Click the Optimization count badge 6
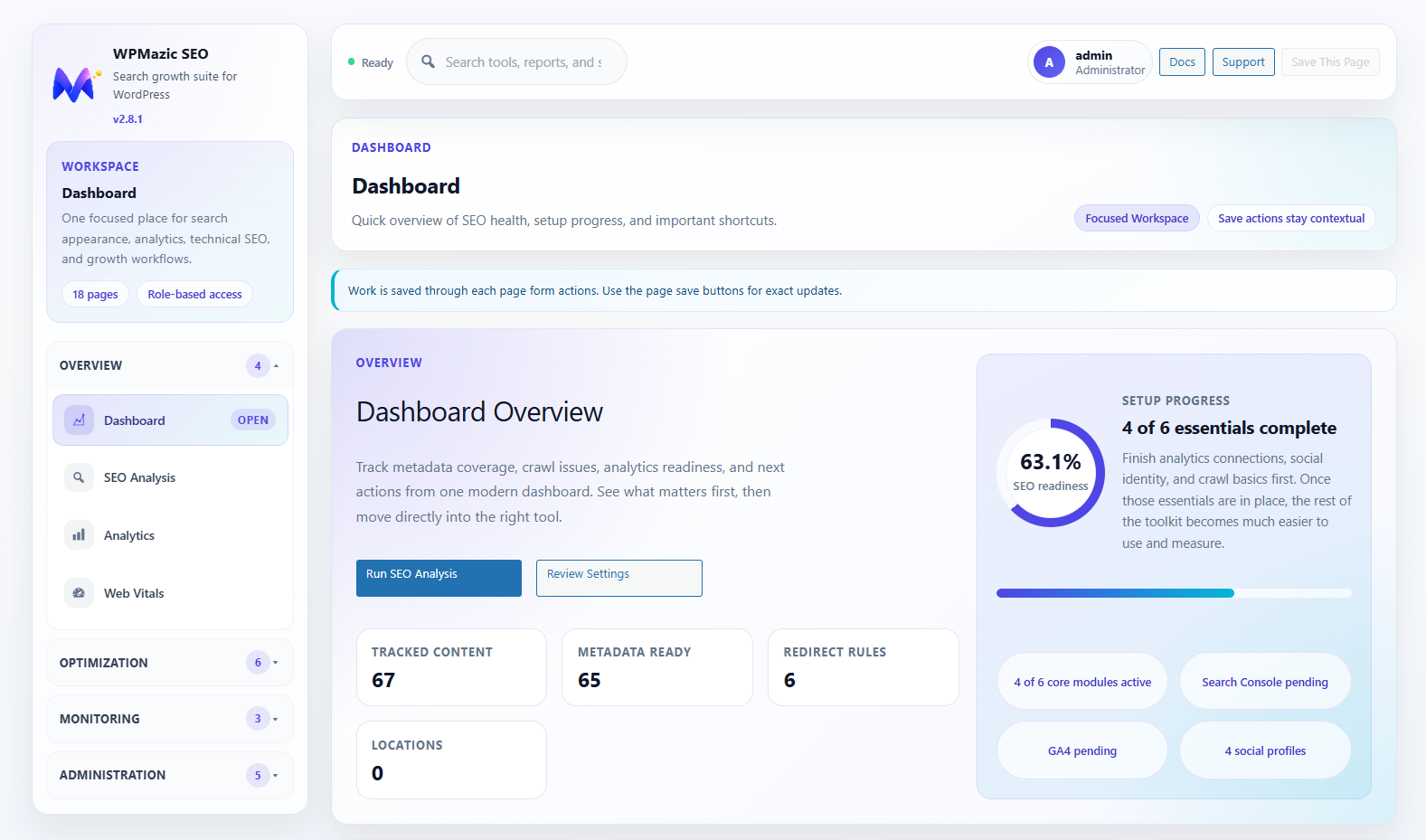The height and width of the screenshot is (840, 1426). click(258, 663)
